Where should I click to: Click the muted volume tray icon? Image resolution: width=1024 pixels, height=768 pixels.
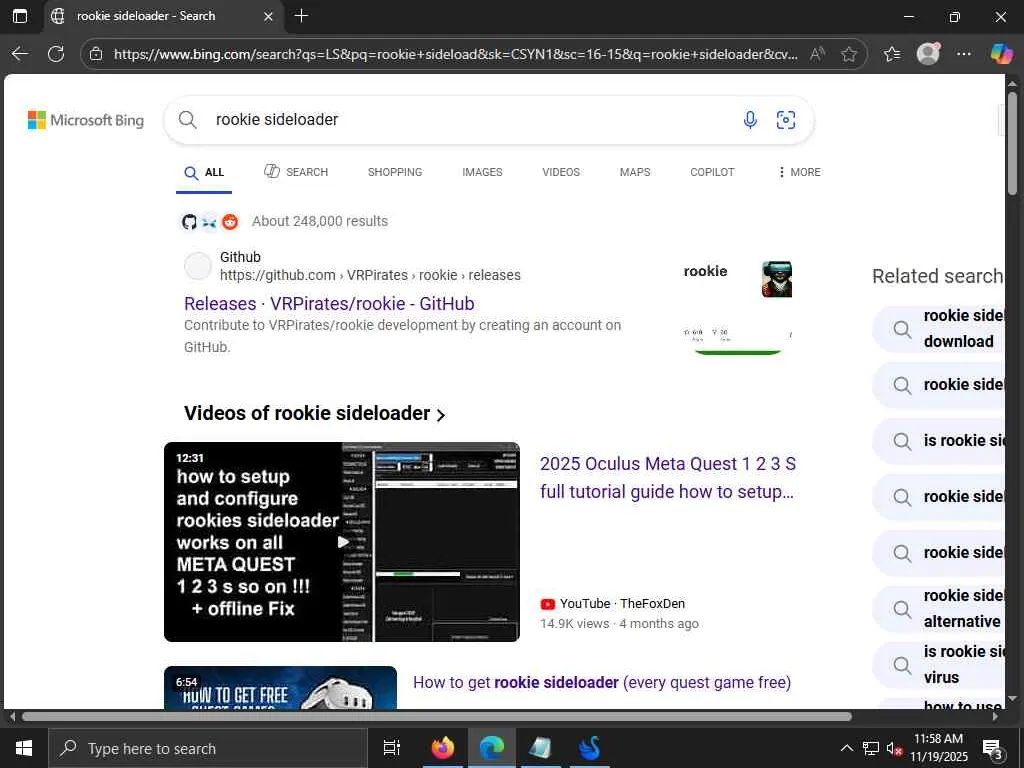894,749
